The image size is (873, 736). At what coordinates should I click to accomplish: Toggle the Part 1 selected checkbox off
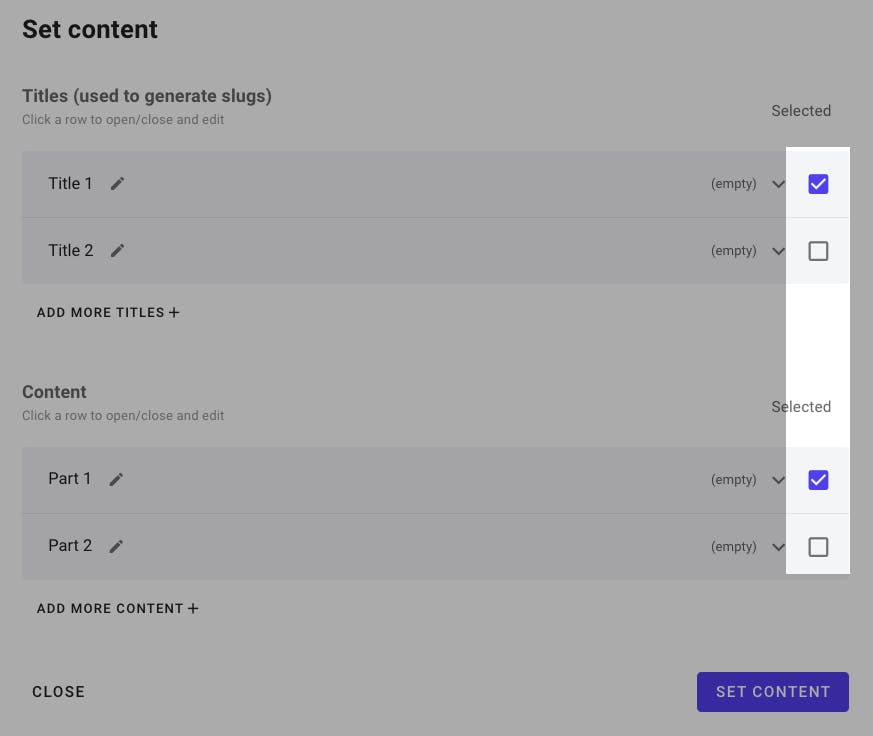click(x=818, y=480)
